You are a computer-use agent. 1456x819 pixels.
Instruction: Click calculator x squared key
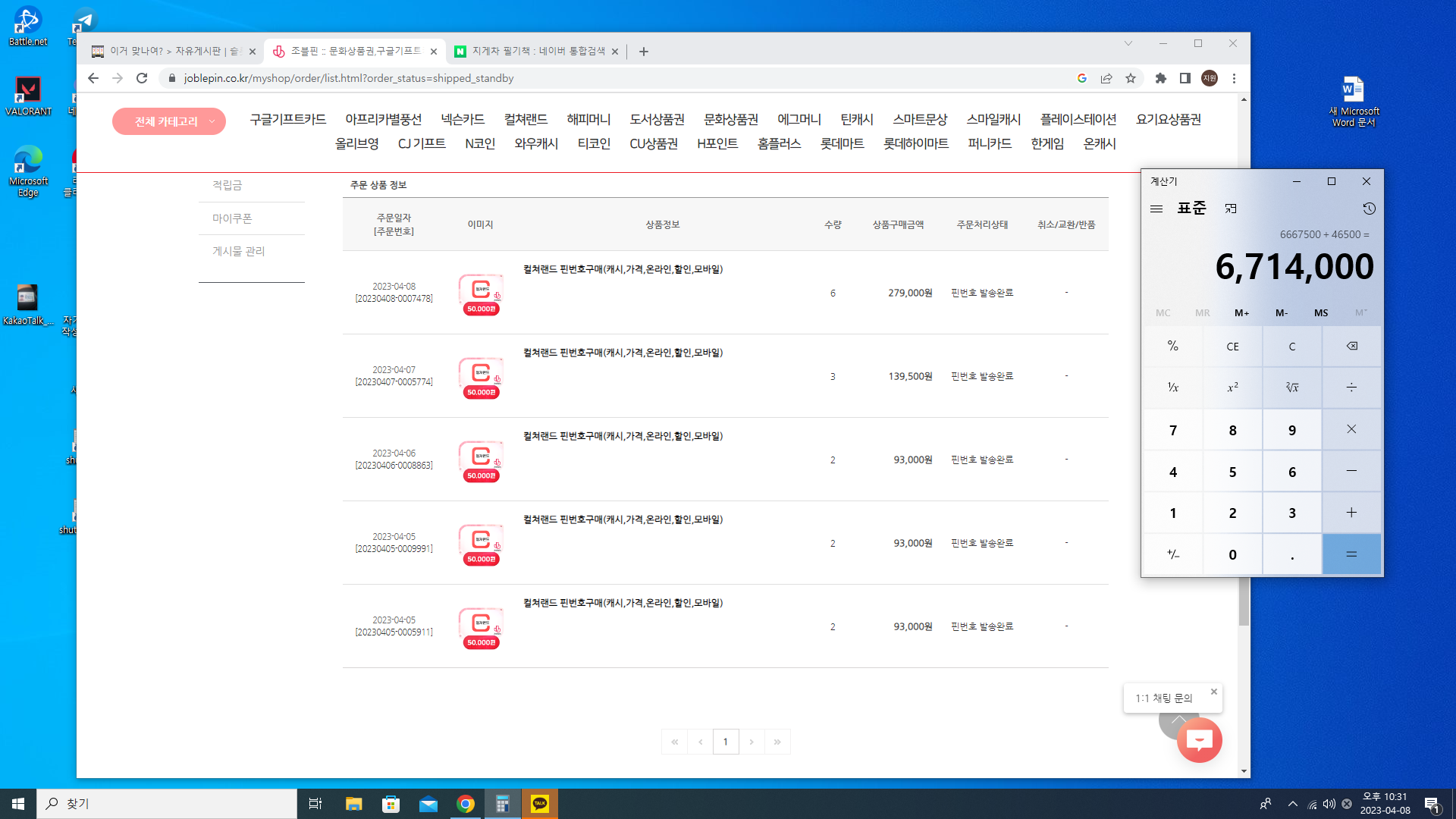(x=1233, y=388)
